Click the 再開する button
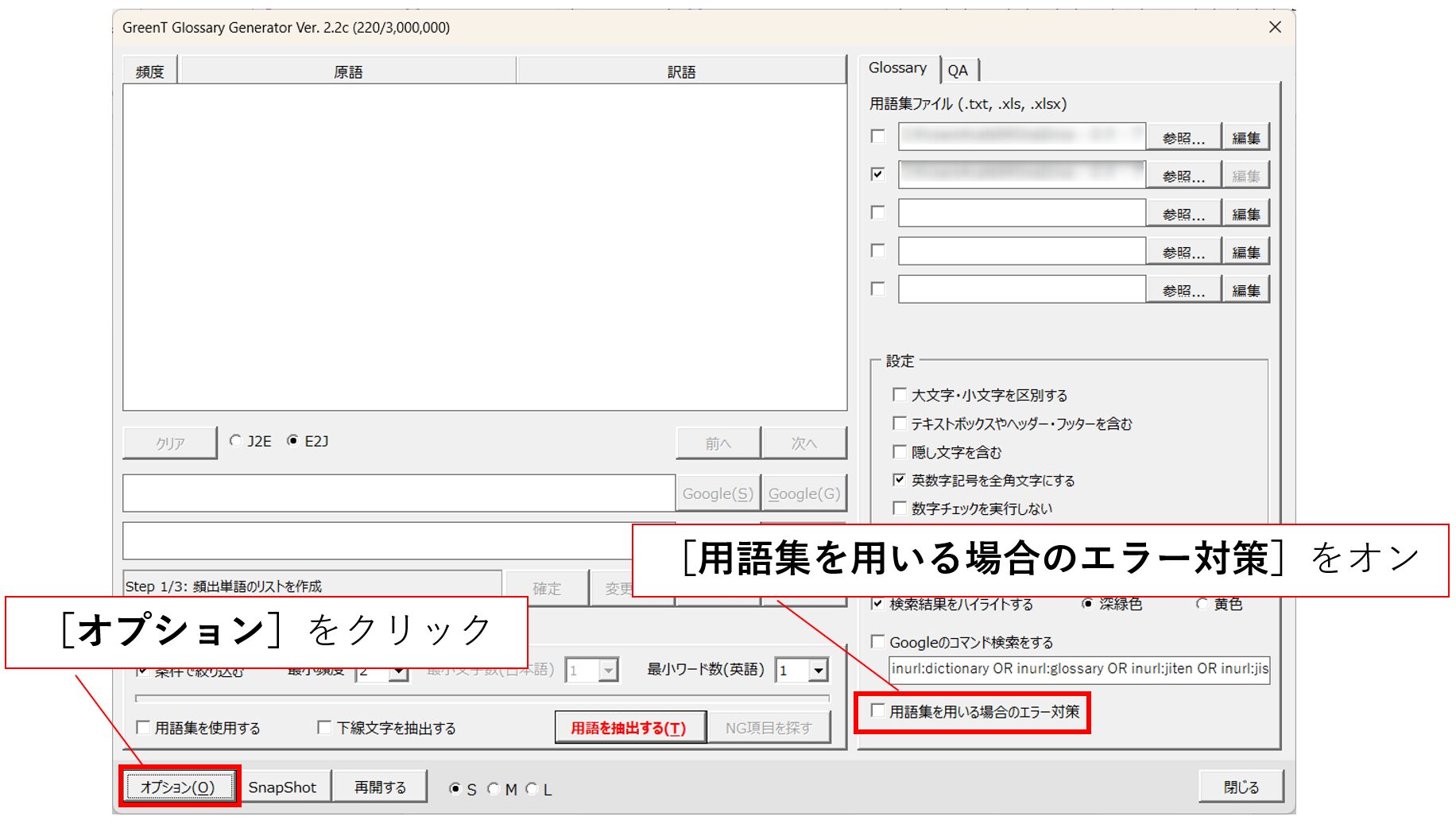1456x824 pixels. (380, 787)
